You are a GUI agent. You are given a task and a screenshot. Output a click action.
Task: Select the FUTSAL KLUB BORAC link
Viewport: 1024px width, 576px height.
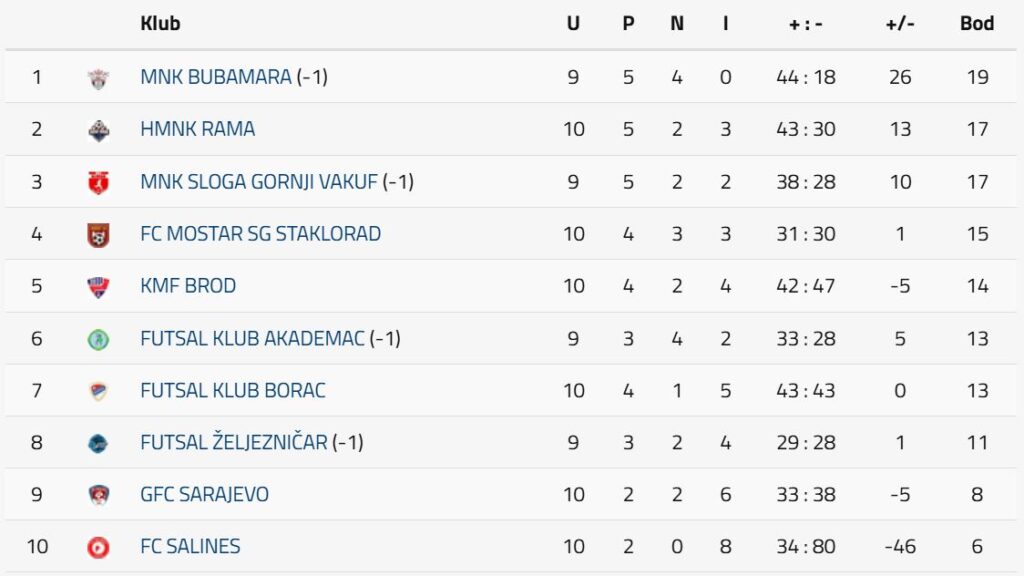click(233, 390)
